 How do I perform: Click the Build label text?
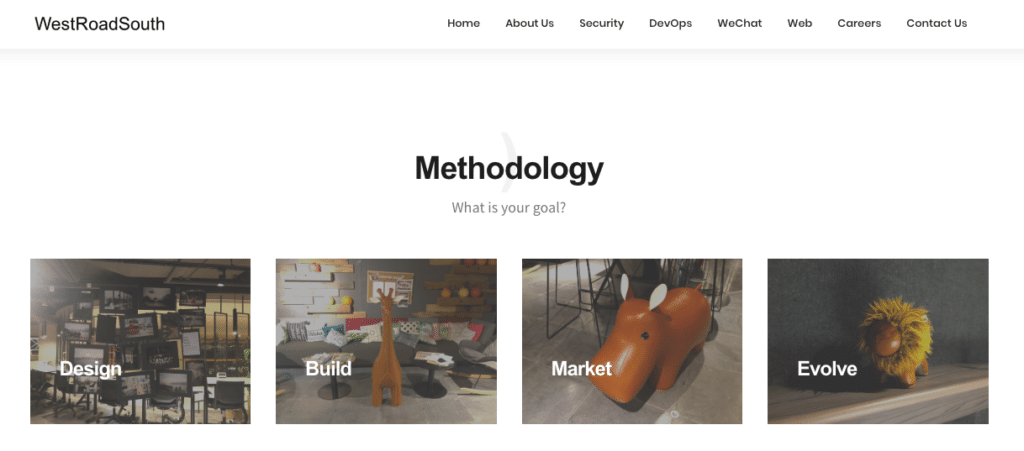coord(328,369)
